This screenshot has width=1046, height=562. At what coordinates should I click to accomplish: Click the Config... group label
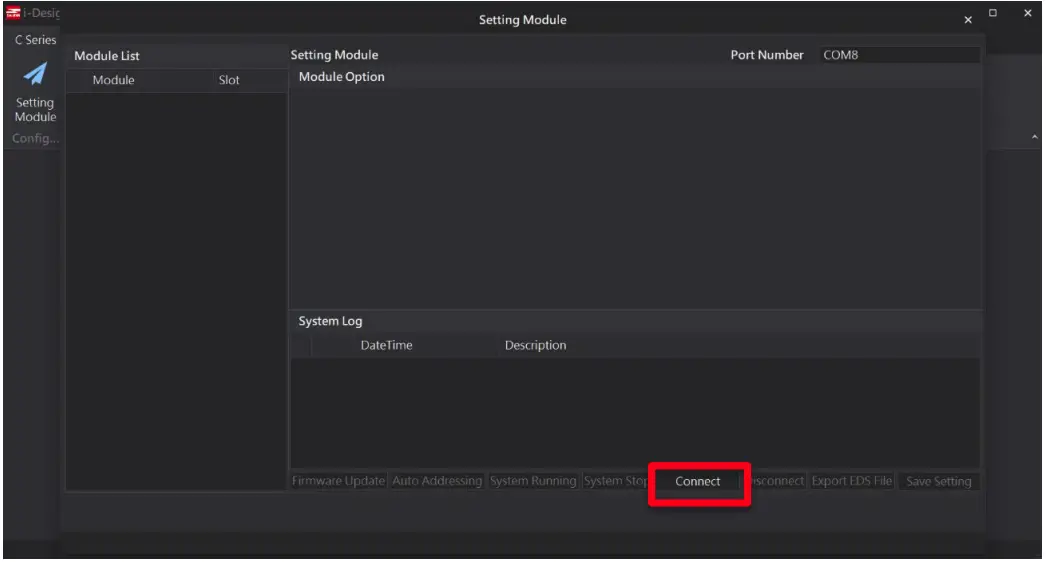click(35, 138)
